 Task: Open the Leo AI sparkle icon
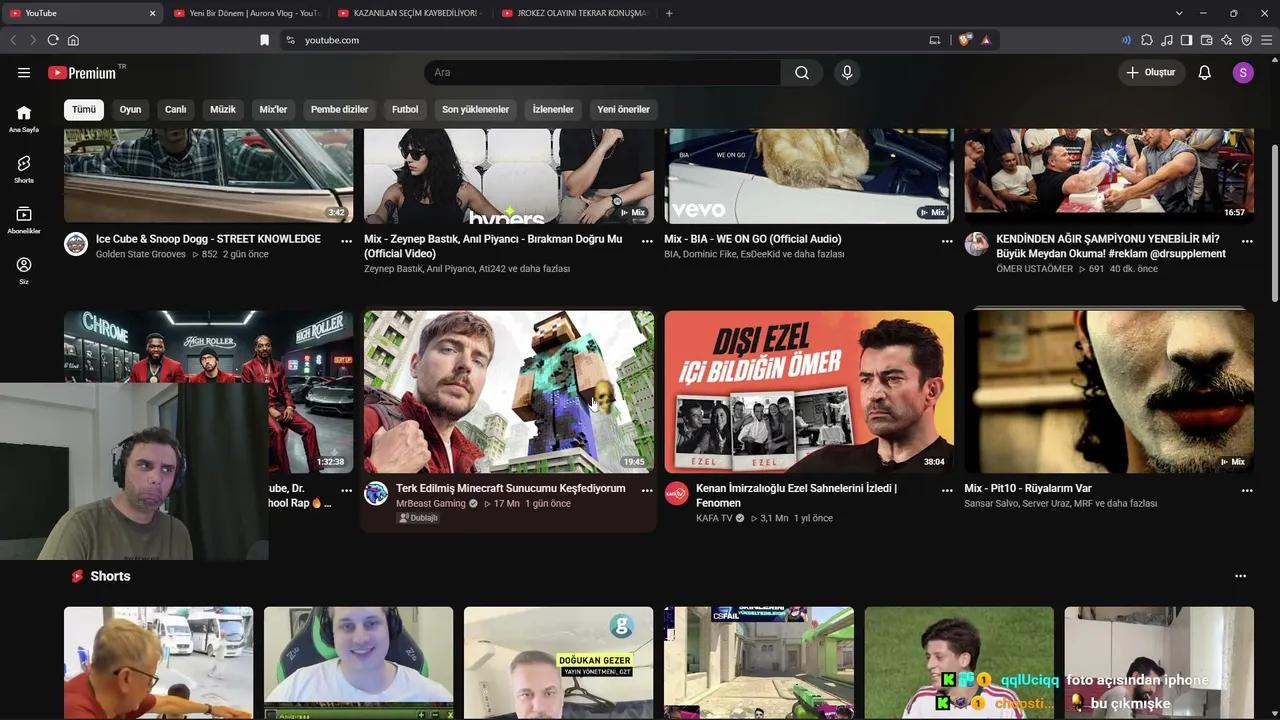coord(1226,40)
